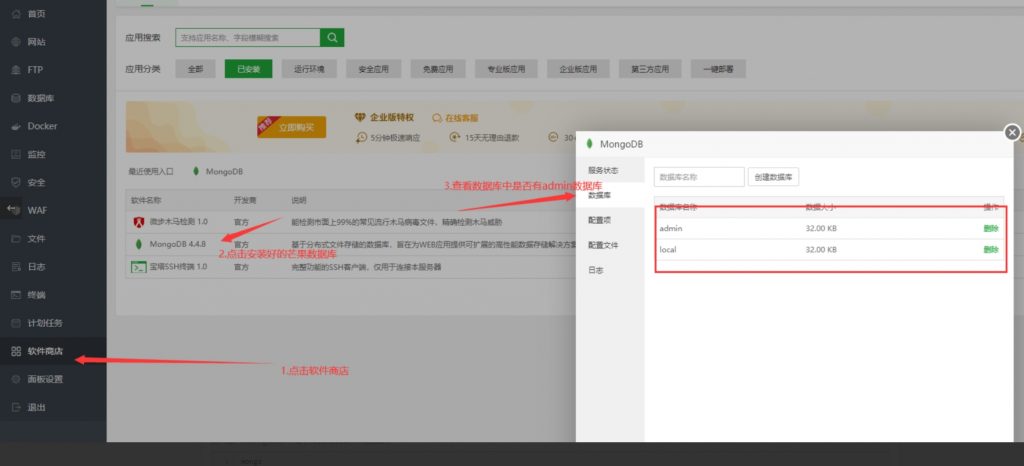Image resolution: width=1024 pixels, height=466 pixels.
Task: Select the 安全应用 category filter
Action: pyautogui.click(x=374, y=69)
